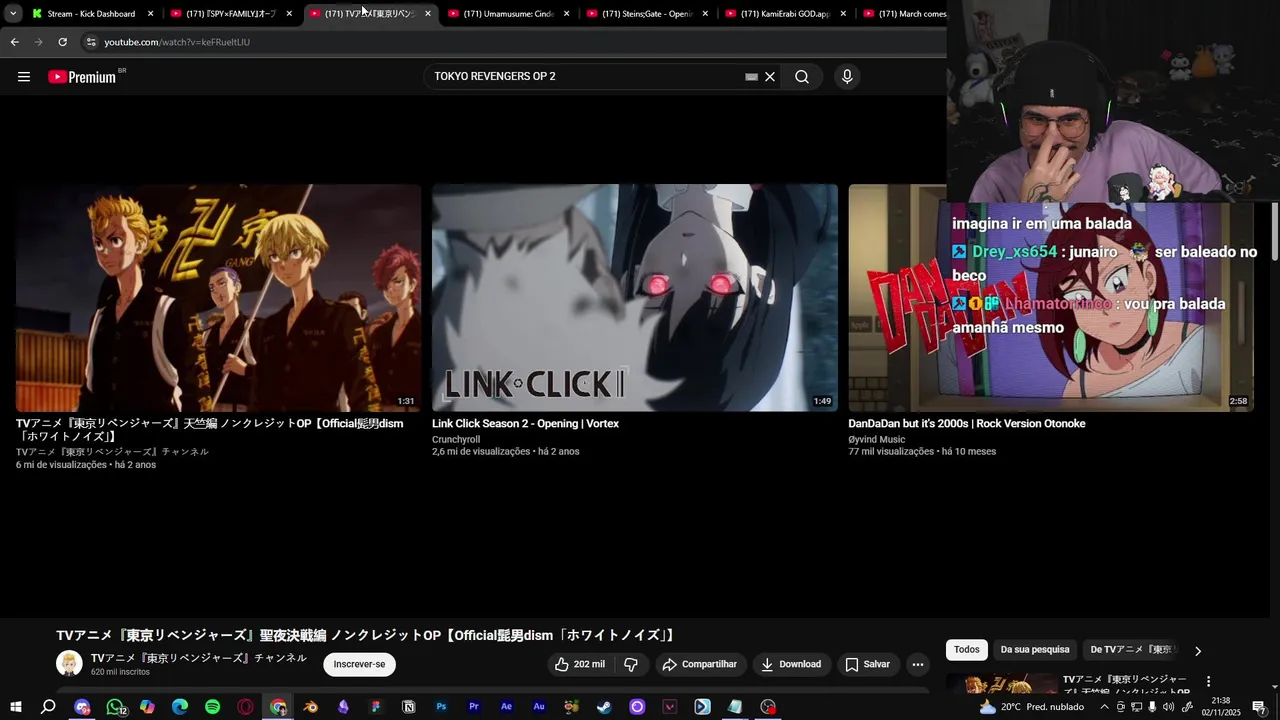Launch Spotify from the taskbar

(x=213, y=707)
